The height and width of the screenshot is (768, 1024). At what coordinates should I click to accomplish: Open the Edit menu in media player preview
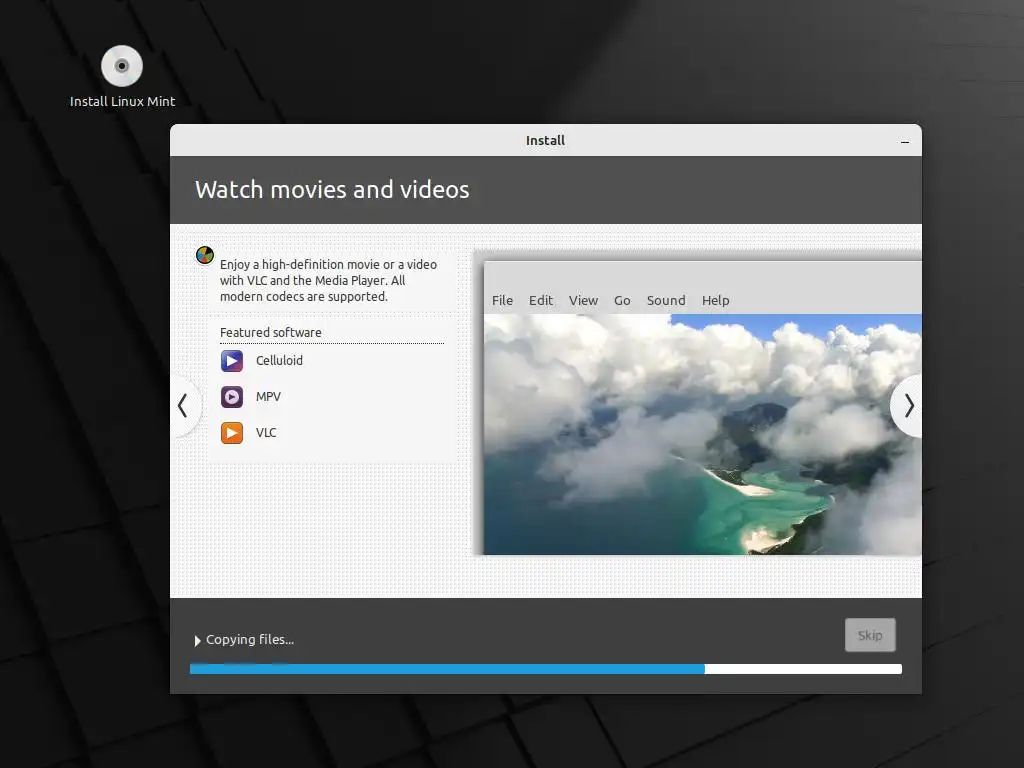tap(541, 300)
